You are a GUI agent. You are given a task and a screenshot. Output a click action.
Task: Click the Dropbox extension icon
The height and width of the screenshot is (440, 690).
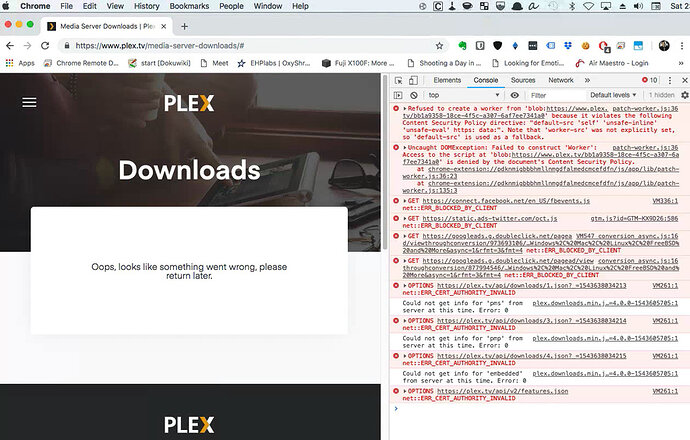[568, 45]
